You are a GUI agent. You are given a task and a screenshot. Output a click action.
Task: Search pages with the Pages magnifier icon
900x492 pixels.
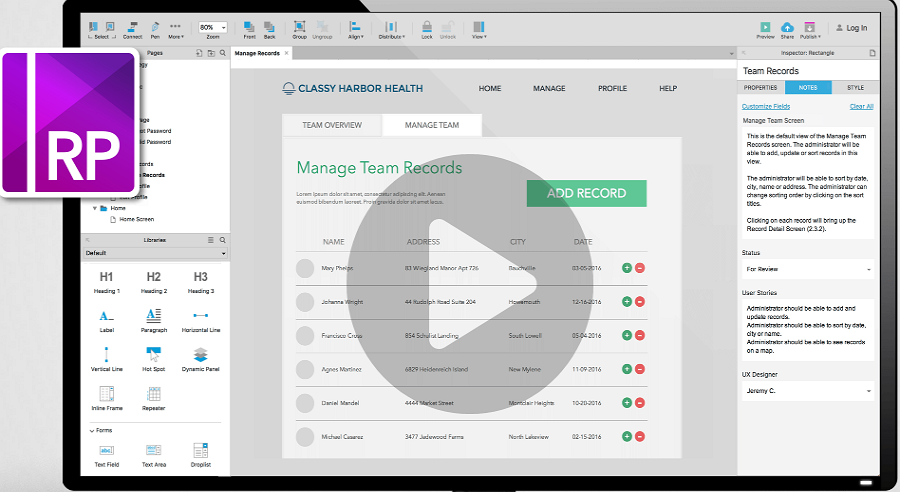tap(223, 53)
